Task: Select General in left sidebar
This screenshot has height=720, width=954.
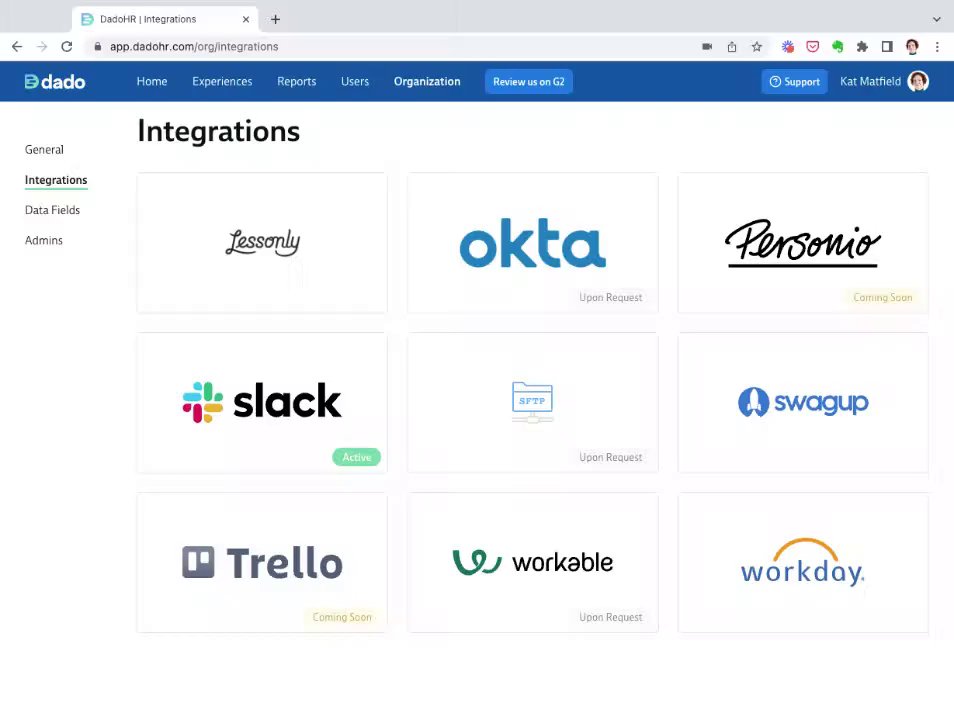Action: tap(44, 150)
